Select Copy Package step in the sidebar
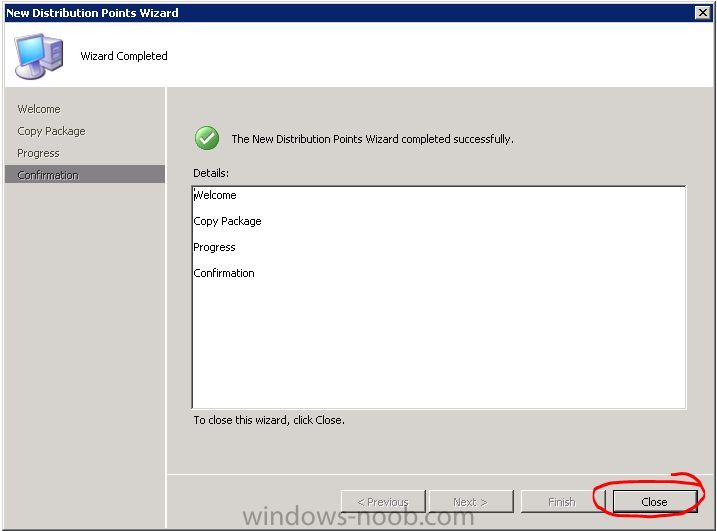The height and width of the screenshot is (531, 717). 51,131
